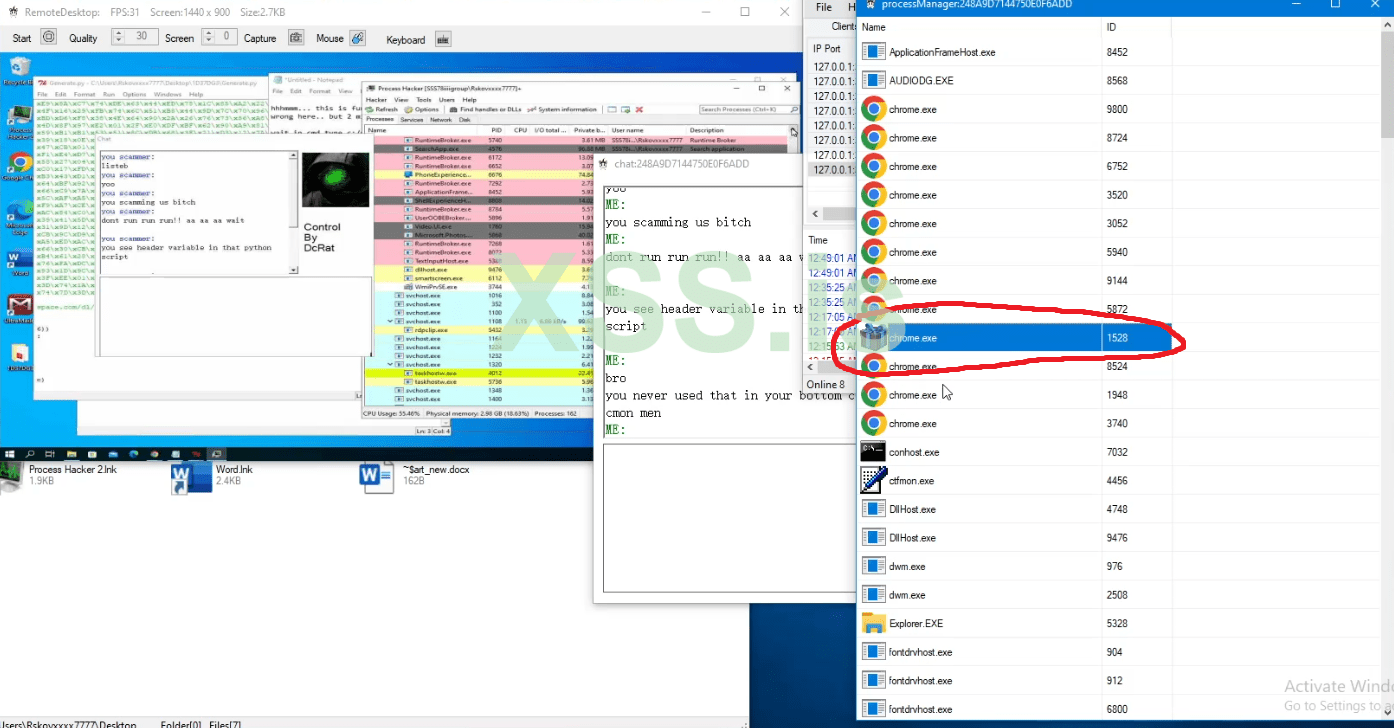Click the Time column header
The height and width of the screenshot is (728, 1394).
(819, 240)
